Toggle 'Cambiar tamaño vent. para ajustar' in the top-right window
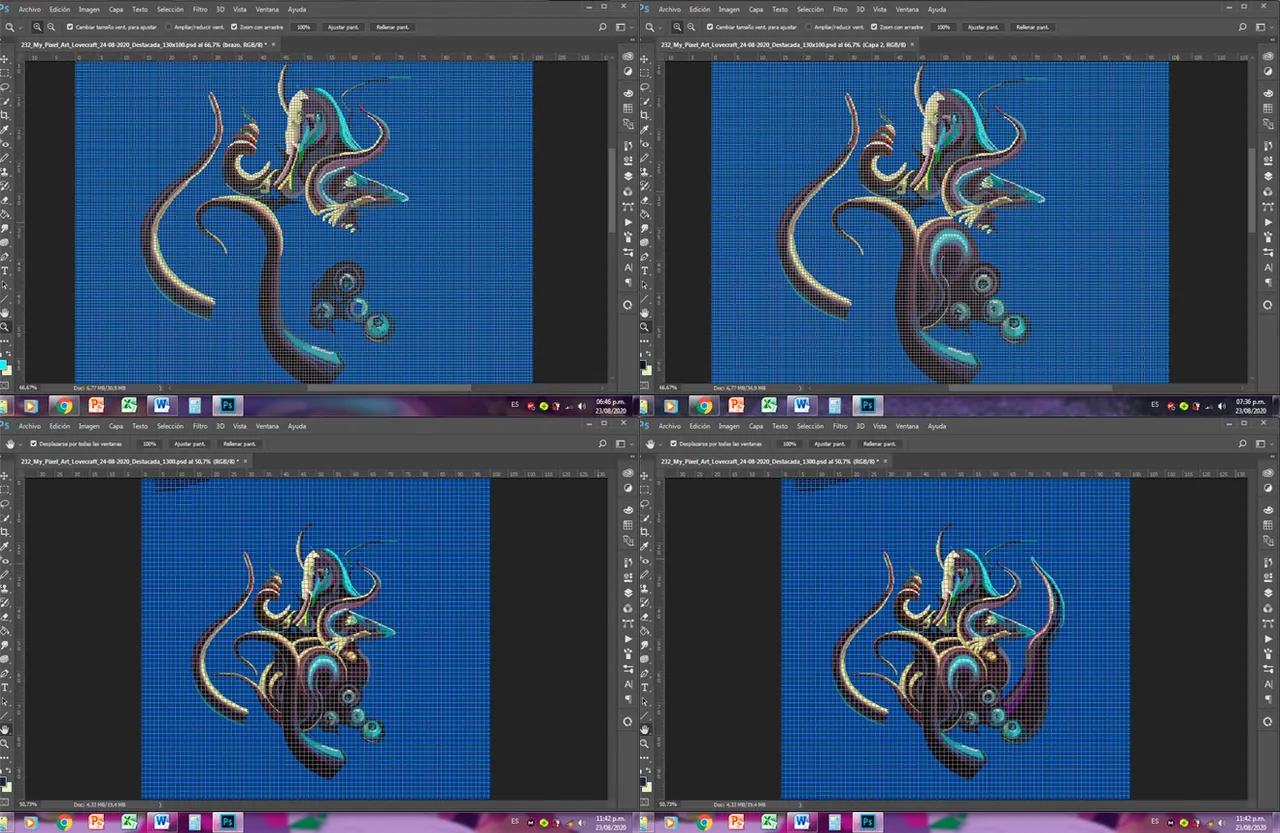 click(710, 27)
